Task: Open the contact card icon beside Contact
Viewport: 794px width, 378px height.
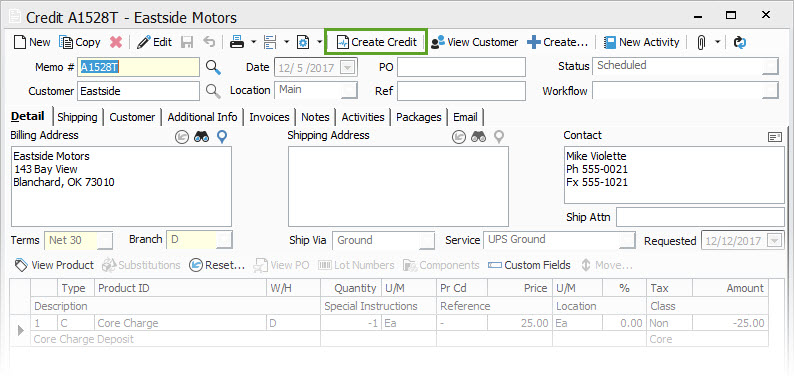Action: pyautogui.click(x=774, y=137)
